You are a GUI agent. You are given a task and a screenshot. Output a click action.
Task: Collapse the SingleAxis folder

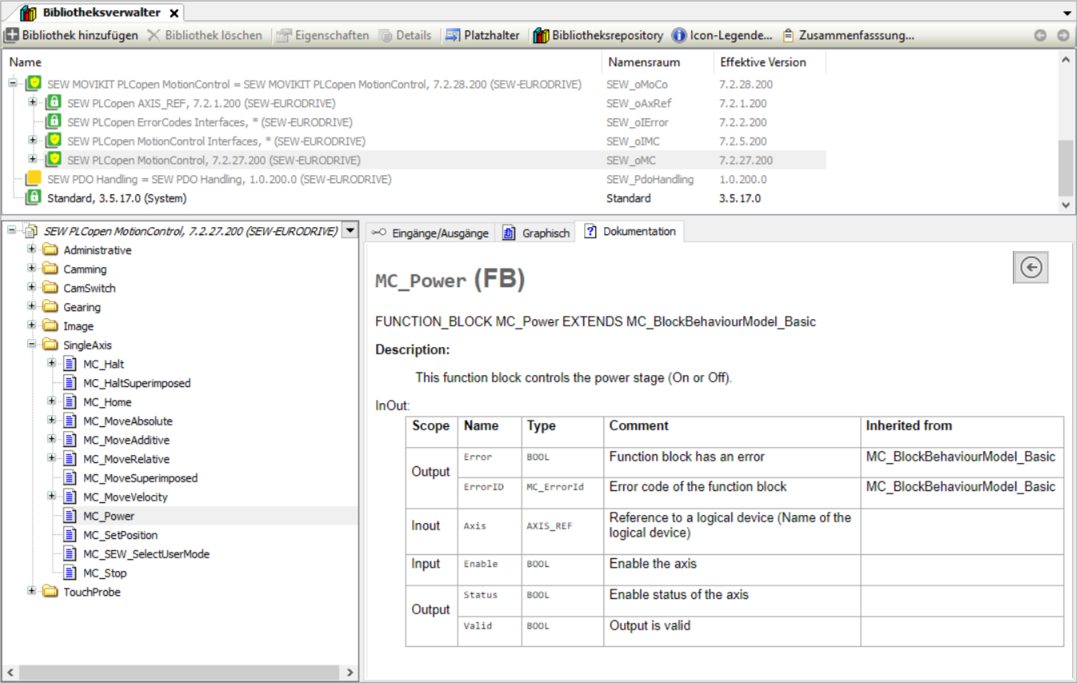(32, 345)
